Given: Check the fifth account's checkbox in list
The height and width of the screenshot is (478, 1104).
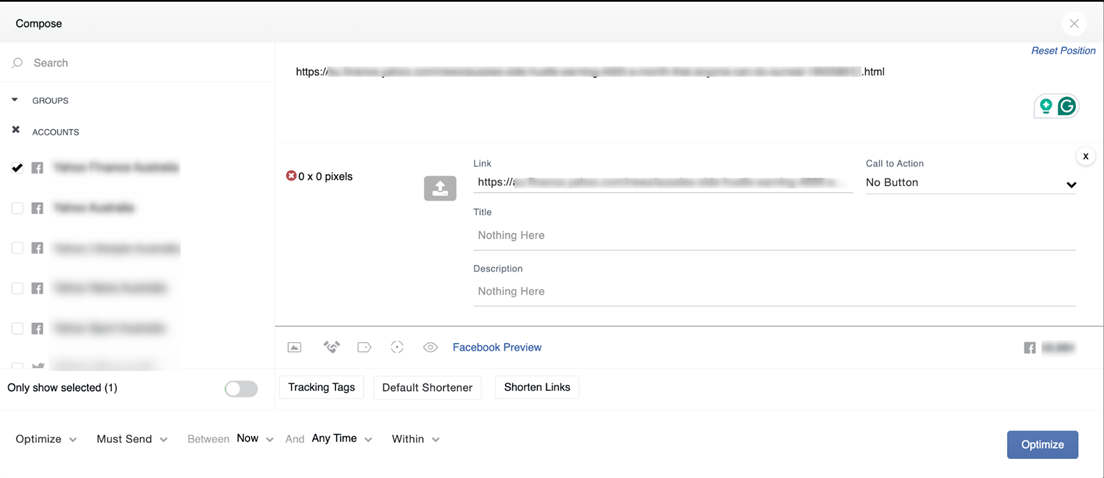Looking at the screenshot, I should click(18, 328).
